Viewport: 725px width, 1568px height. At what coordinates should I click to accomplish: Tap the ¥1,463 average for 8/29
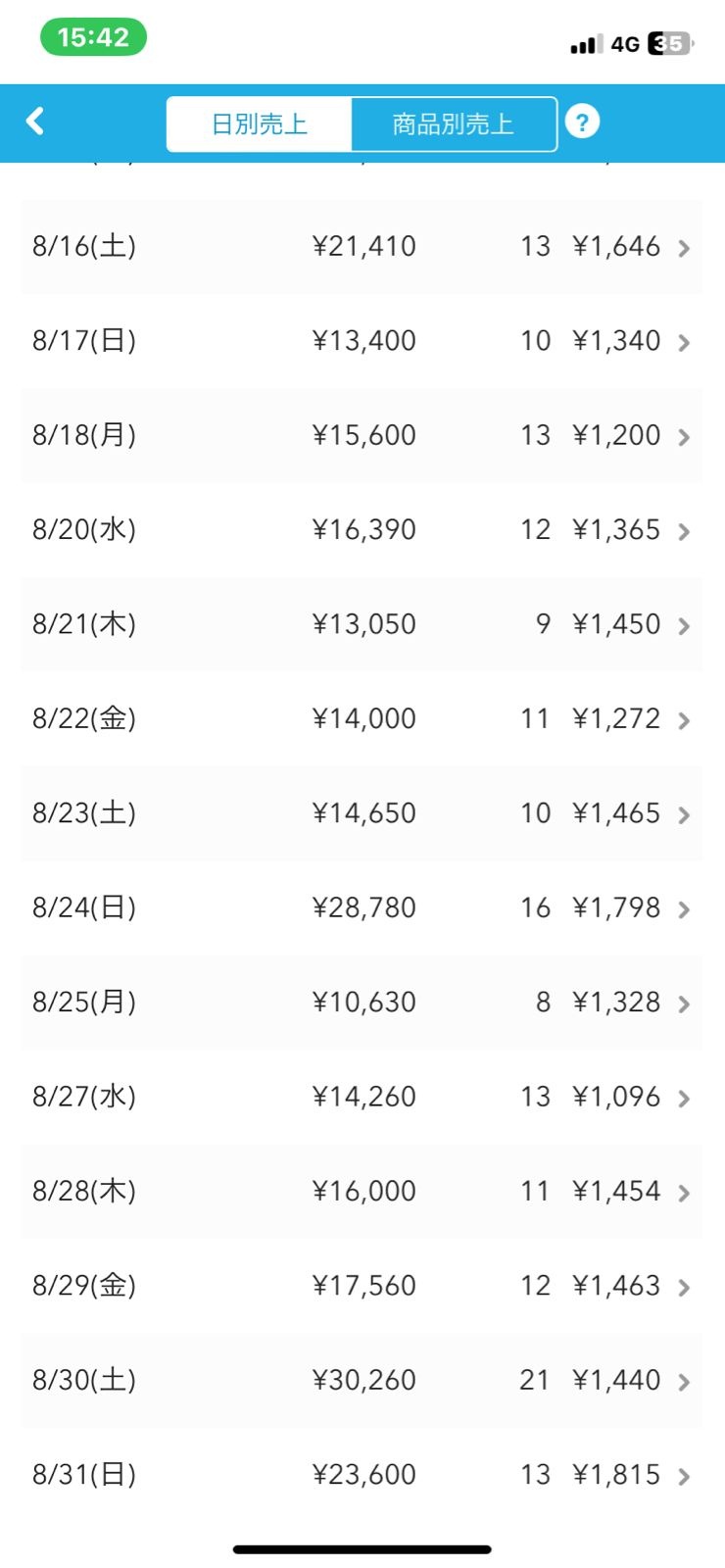(616, 1286)
